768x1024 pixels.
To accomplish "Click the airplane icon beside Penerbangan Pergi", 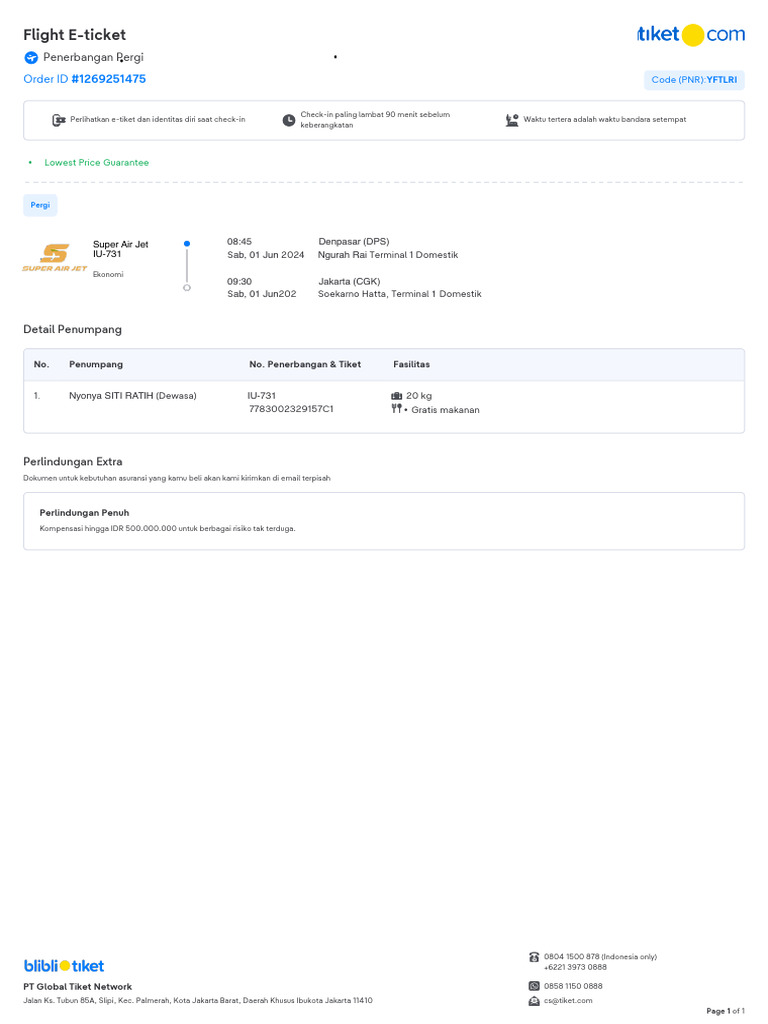I will tap(31, 58).
